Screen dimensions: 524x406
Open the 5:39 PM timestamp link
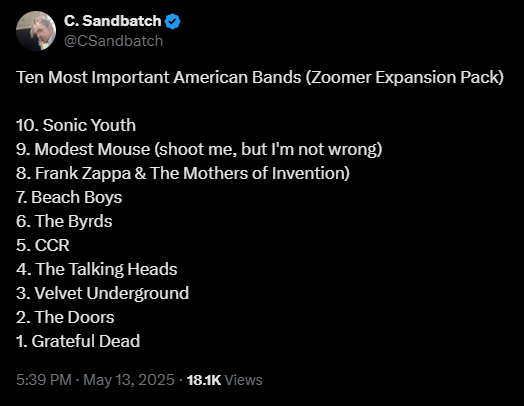click(x=44, y=380)
